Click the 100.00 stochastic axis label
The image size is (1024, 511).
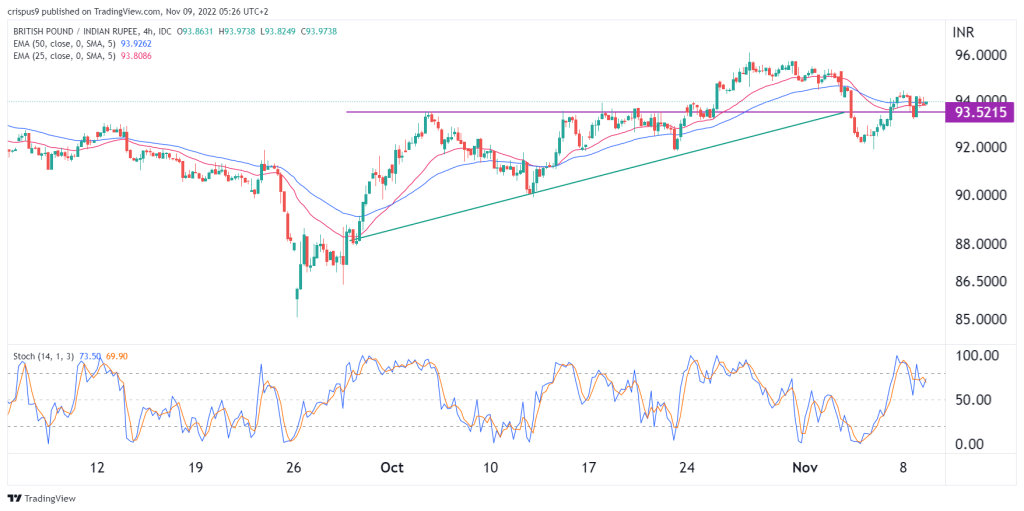click(x=978, y=355)
